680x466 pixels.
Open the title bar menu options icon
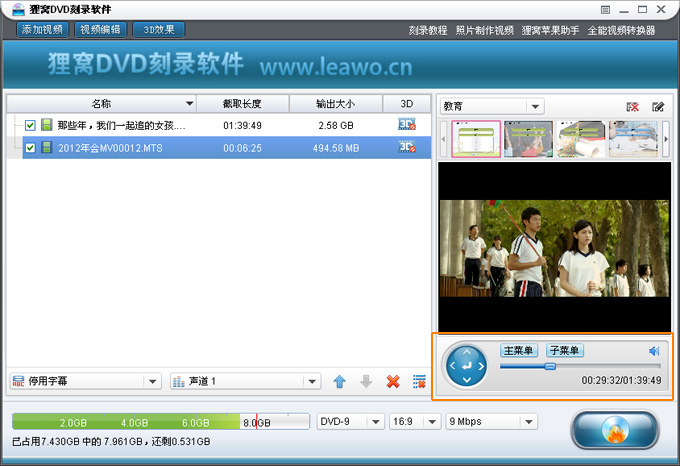[x=605, y=10]
